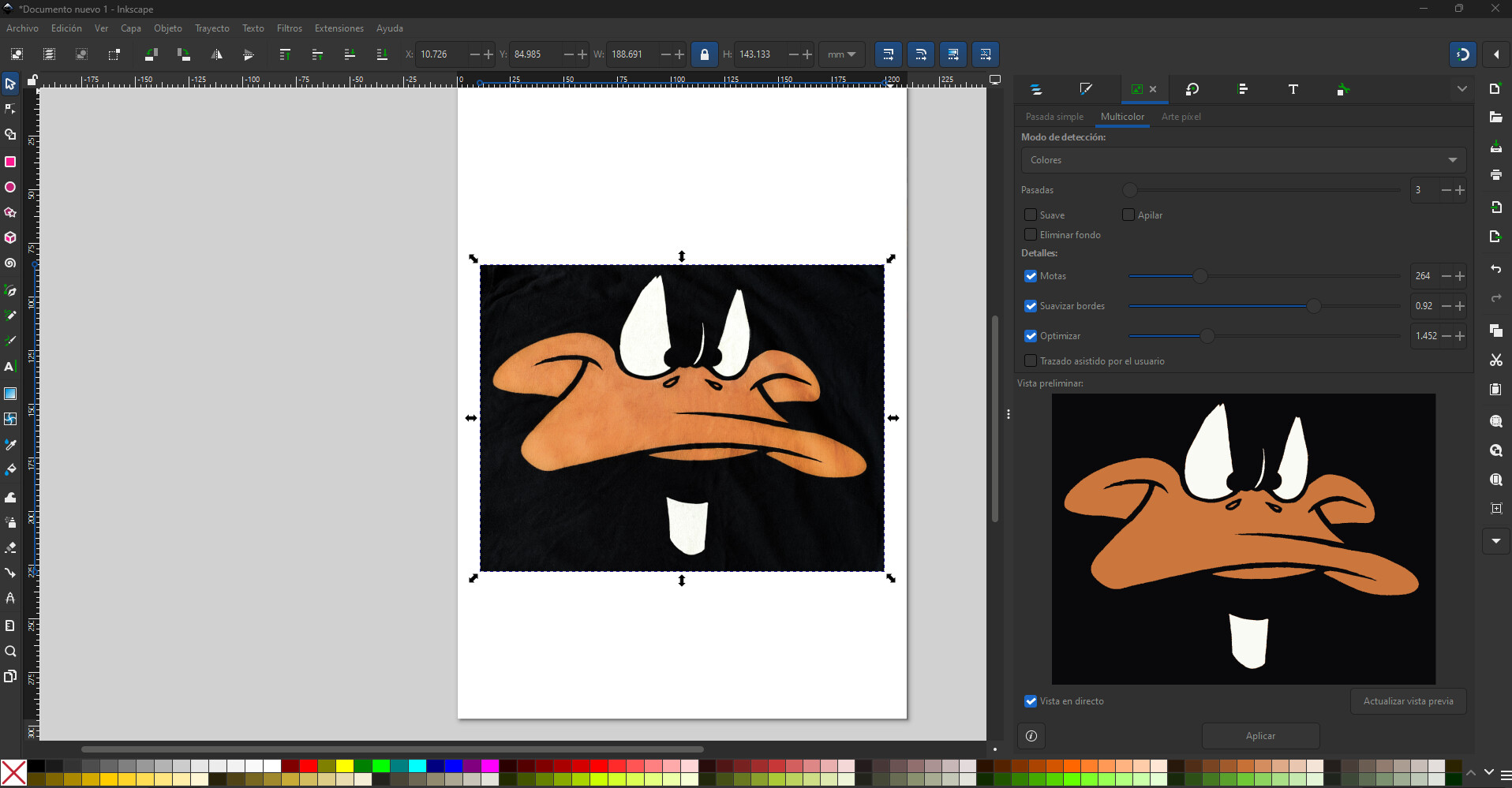The image size is (1512, 788).
Task: Select the Gradient tool
Action: pos(10,393)
